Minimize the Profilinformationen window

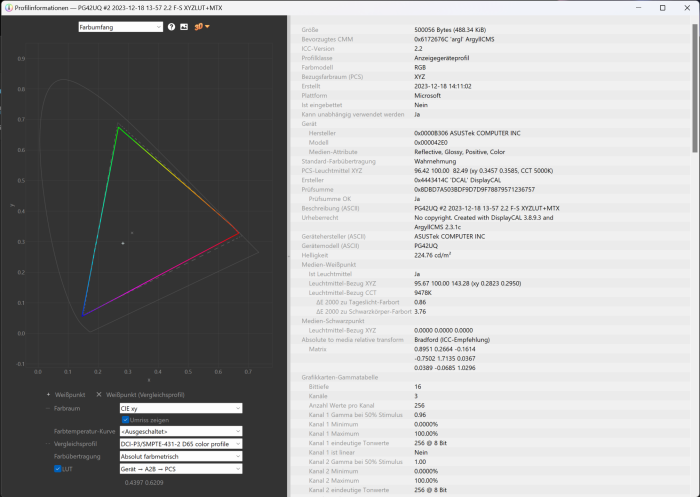(639, 8)
